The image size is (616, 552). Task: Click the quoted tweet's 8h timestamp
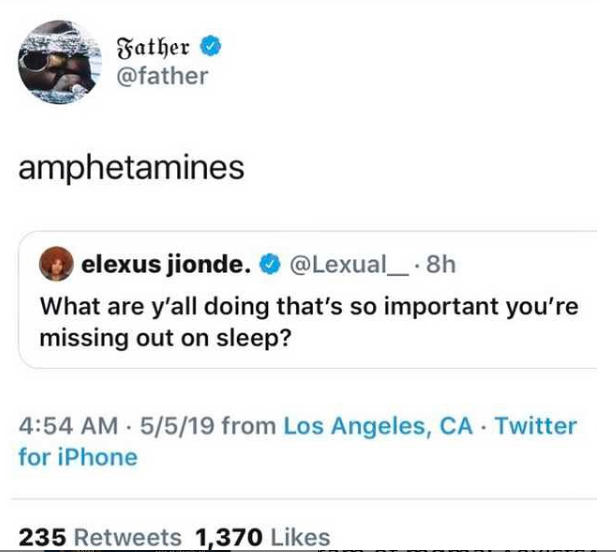[441, 265]
